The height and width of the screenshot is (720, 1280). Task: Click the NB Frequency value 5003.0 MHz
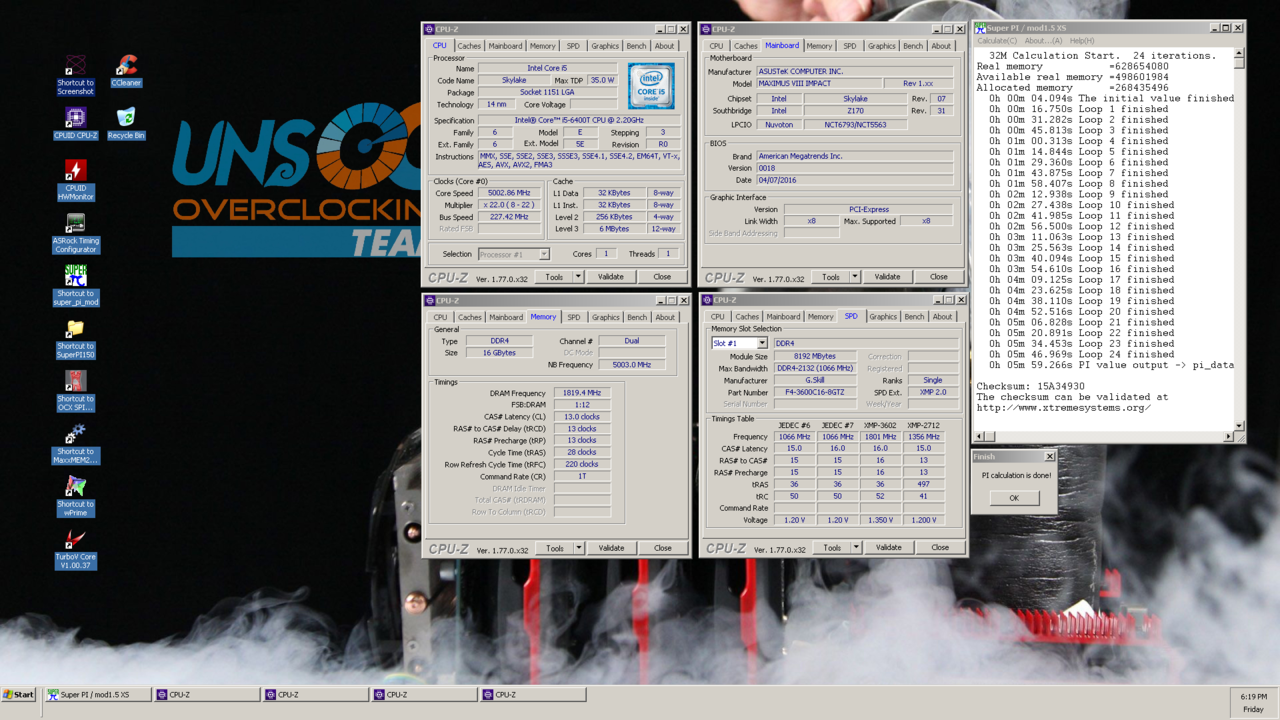631,365
